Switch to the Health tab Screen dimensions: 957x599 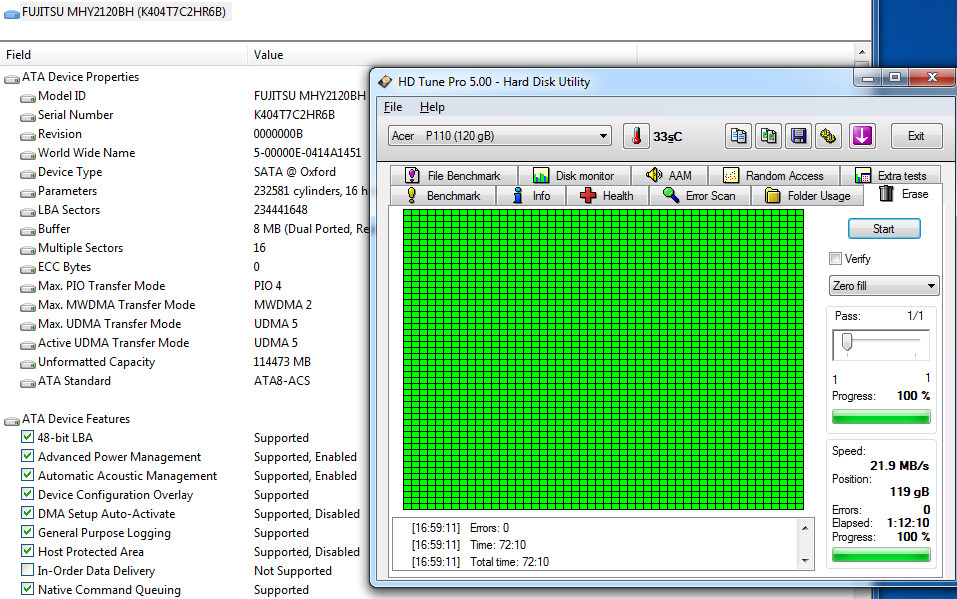coord(607,196)
